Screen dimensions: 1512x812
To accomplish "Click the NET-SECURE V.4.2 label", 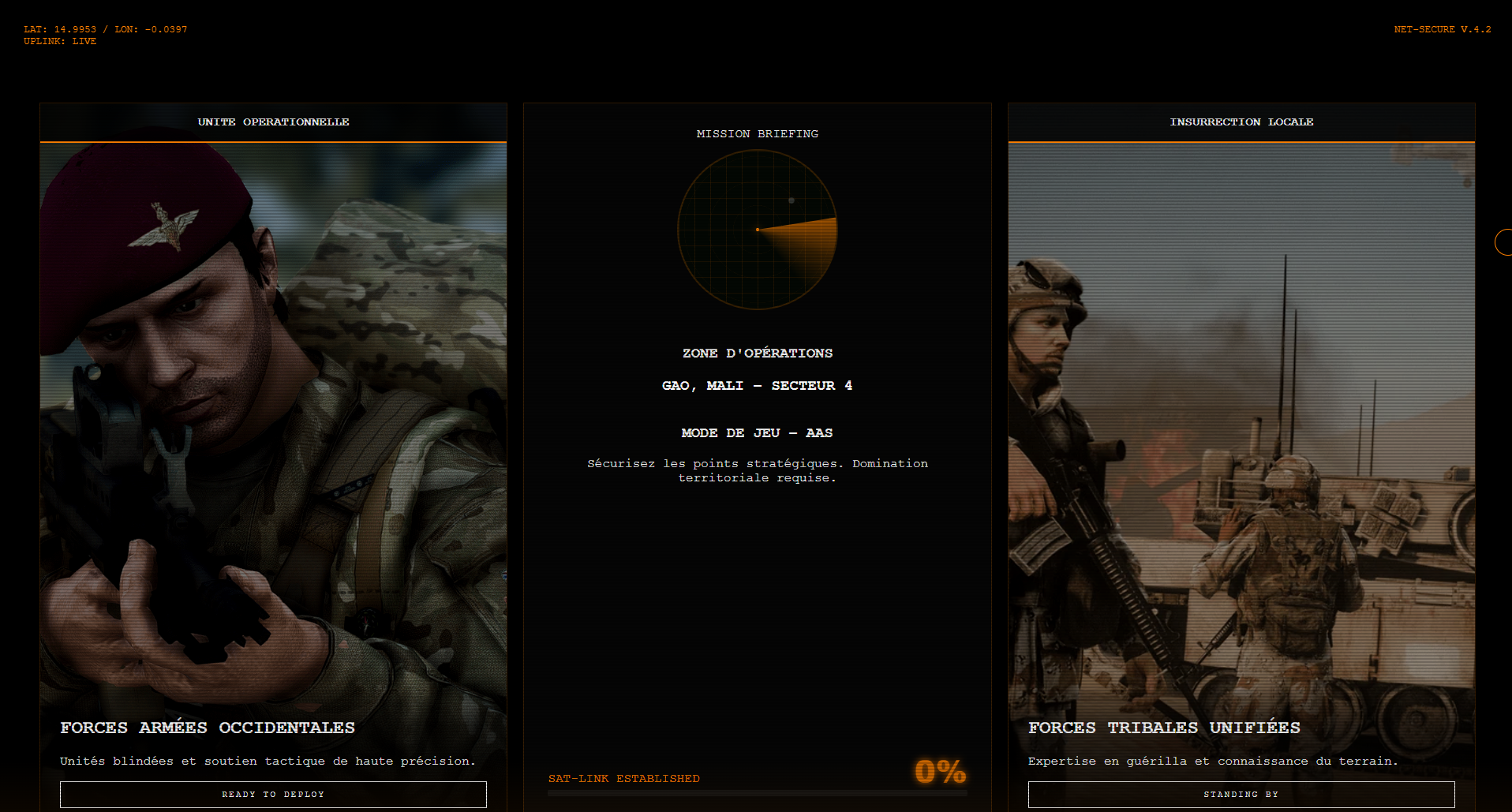I will pyautogui.click(x=1443, y=29).
